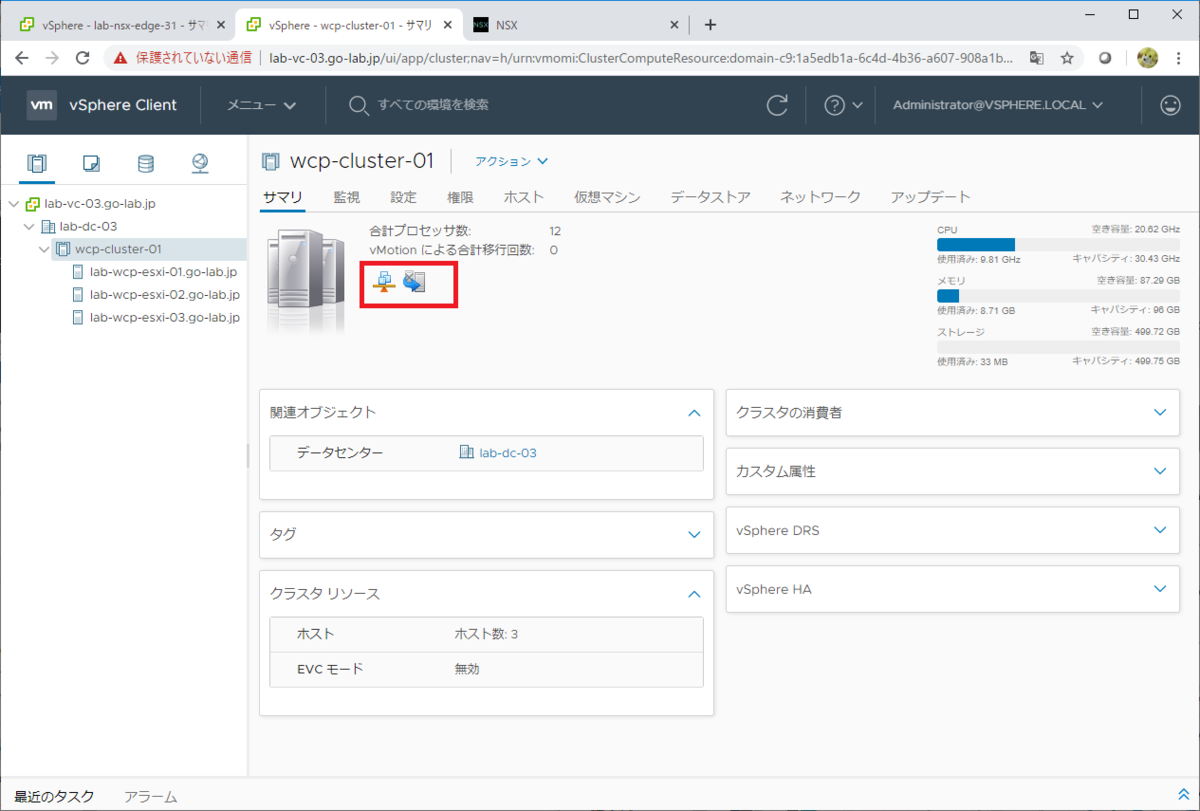Viewport: 1200px width, 811px height.
Task: Open the 最近のタスク tab at the bottom
Action: [54, 797]
